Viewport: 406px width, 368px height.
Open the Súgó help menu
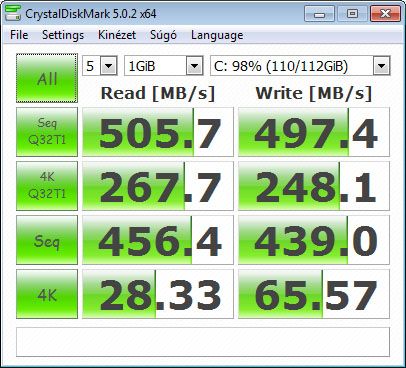[x=163, y=35]
